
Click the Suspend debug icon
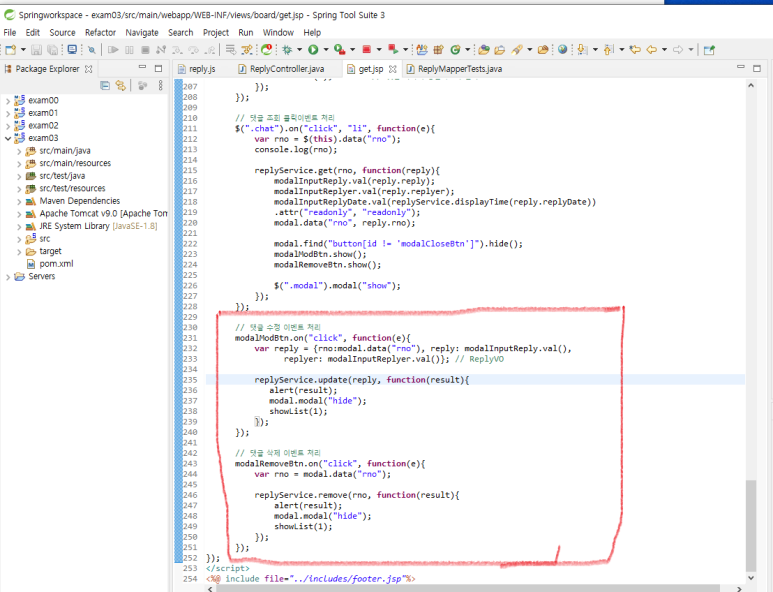click(x=129, y=49)
